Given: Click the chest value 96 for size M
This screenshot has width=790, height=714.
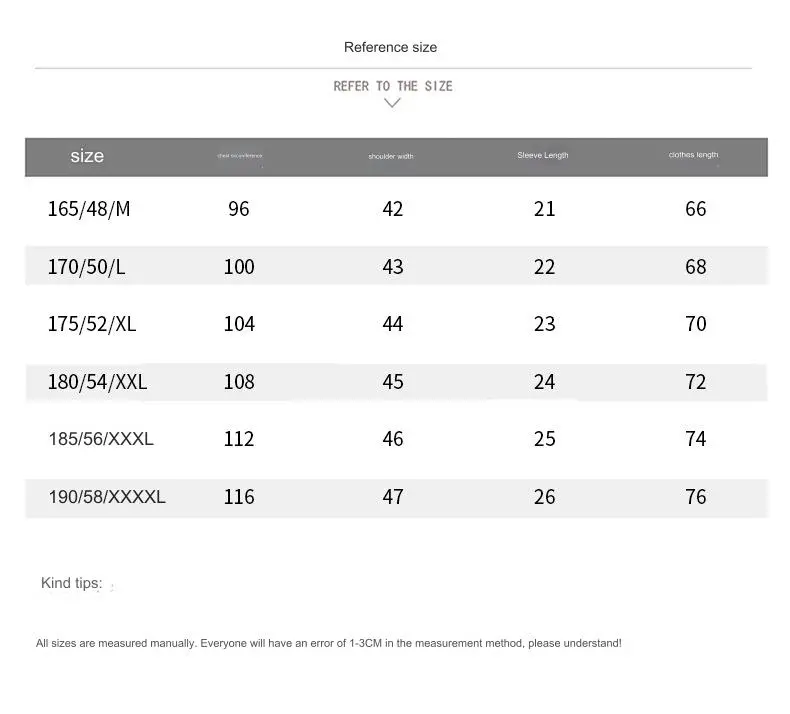Looking at the screenshot, I should [239, 209].
